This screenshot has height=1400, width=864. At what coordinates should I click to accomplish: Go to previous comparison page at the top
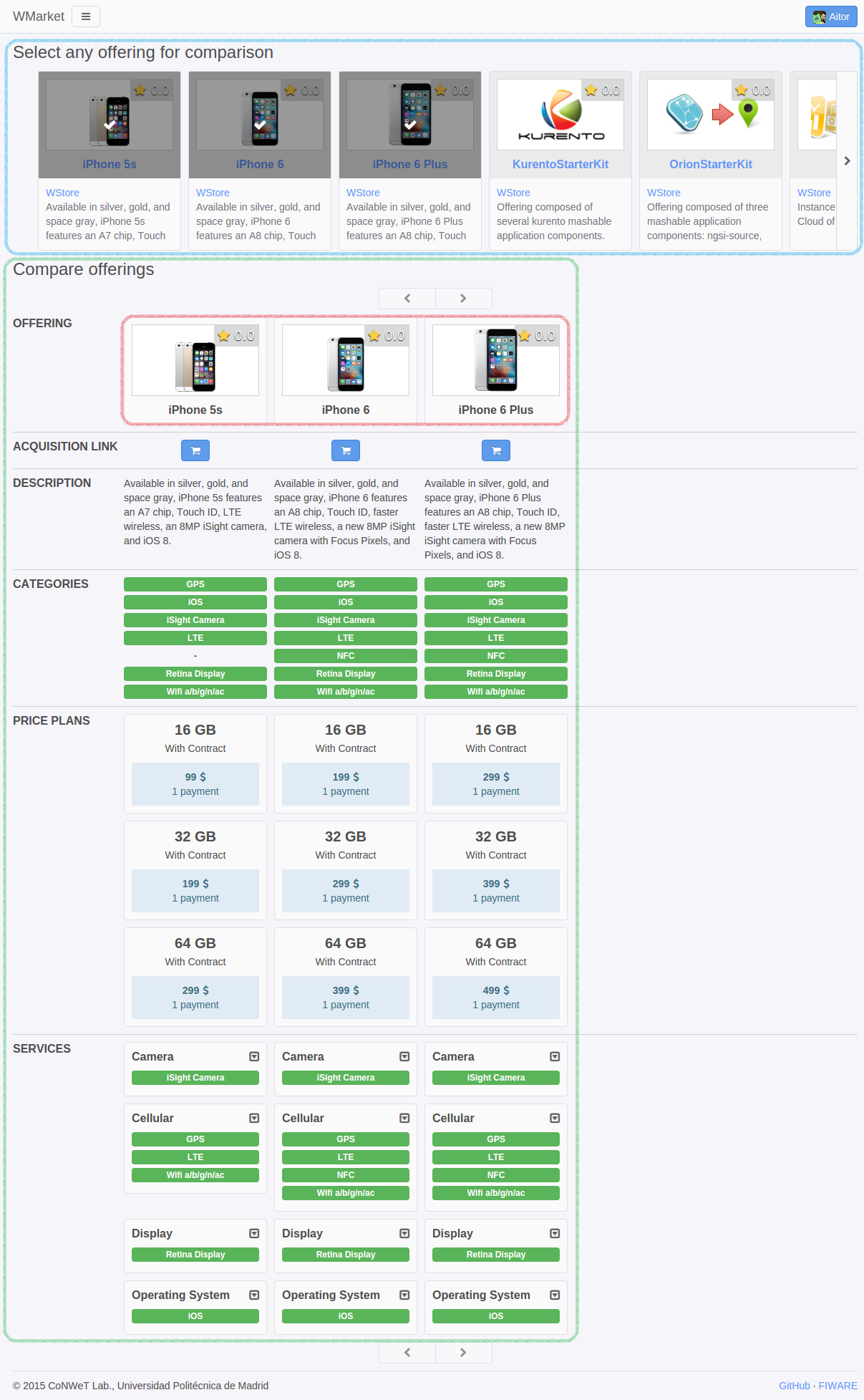407,299
